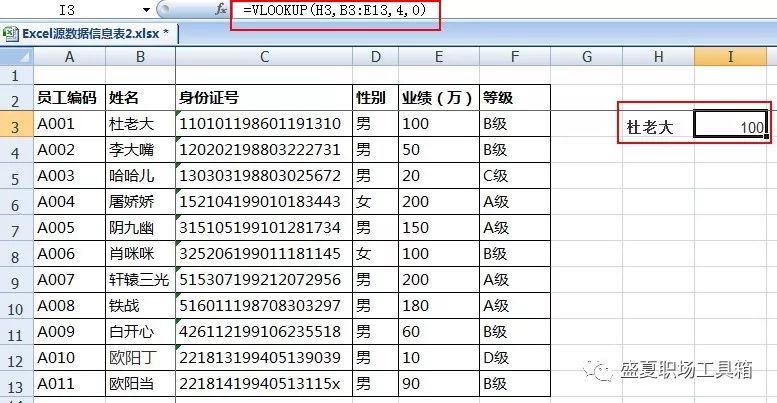
Task: Select performance cell 180
Action: 439,306
